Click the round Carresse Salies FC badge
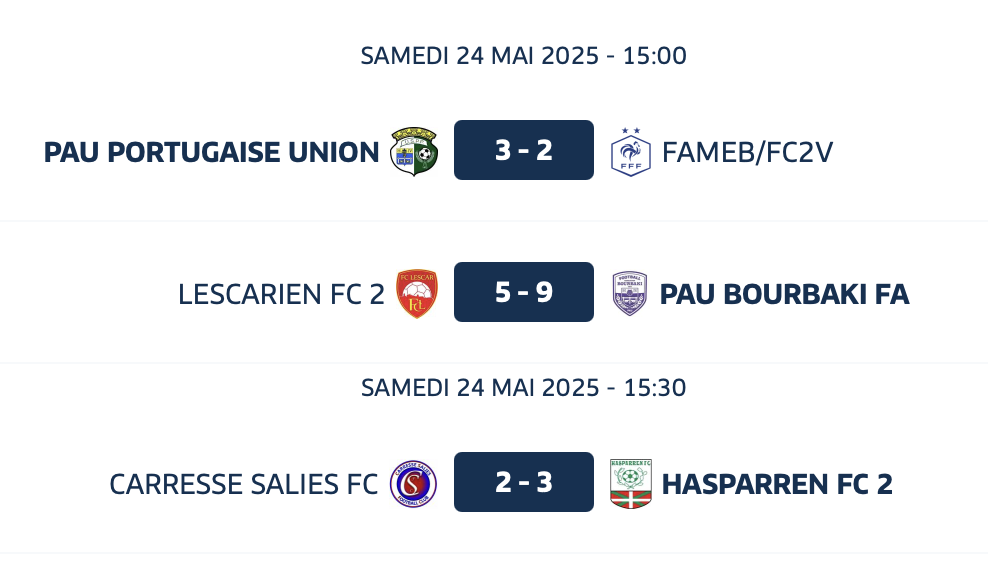The height and width of the screenshot is (580, 988). tap(413, 484)
